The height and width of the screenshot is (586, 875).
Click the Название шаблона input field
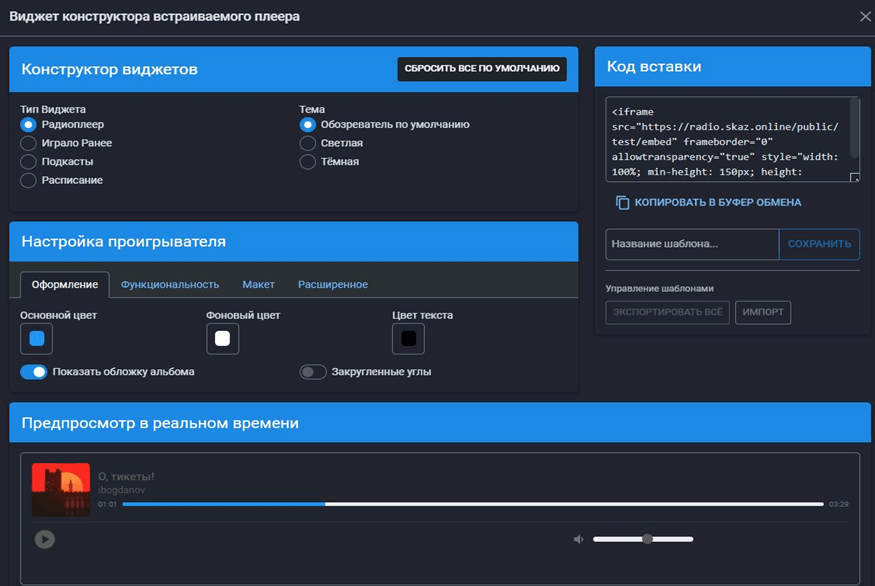pyautogui.click(x=691, y=244)
